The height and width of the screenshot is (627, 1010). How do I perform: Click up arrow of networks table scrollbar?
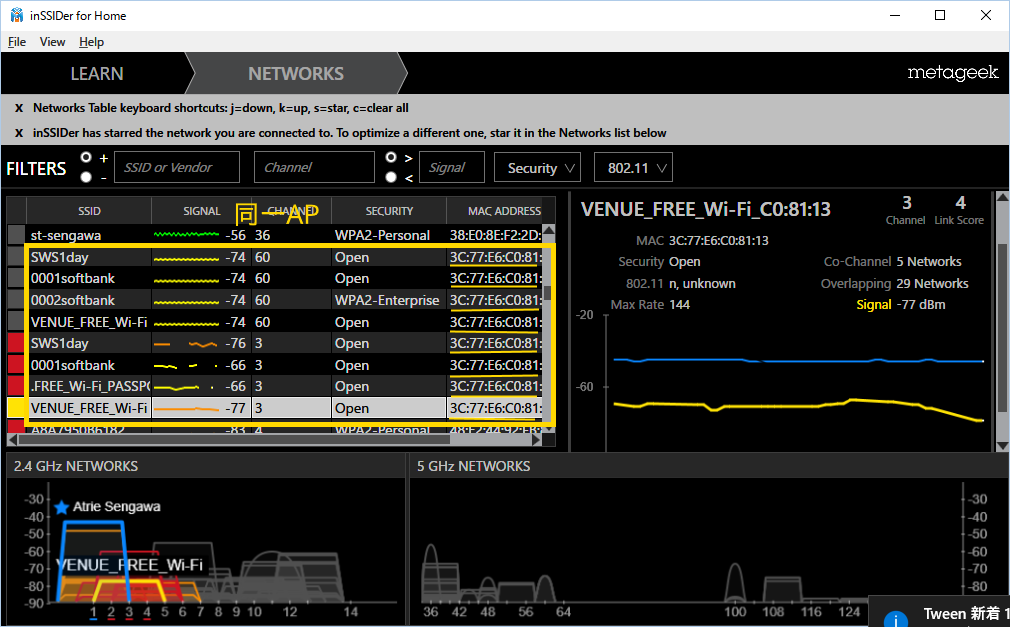click(549, 230)
